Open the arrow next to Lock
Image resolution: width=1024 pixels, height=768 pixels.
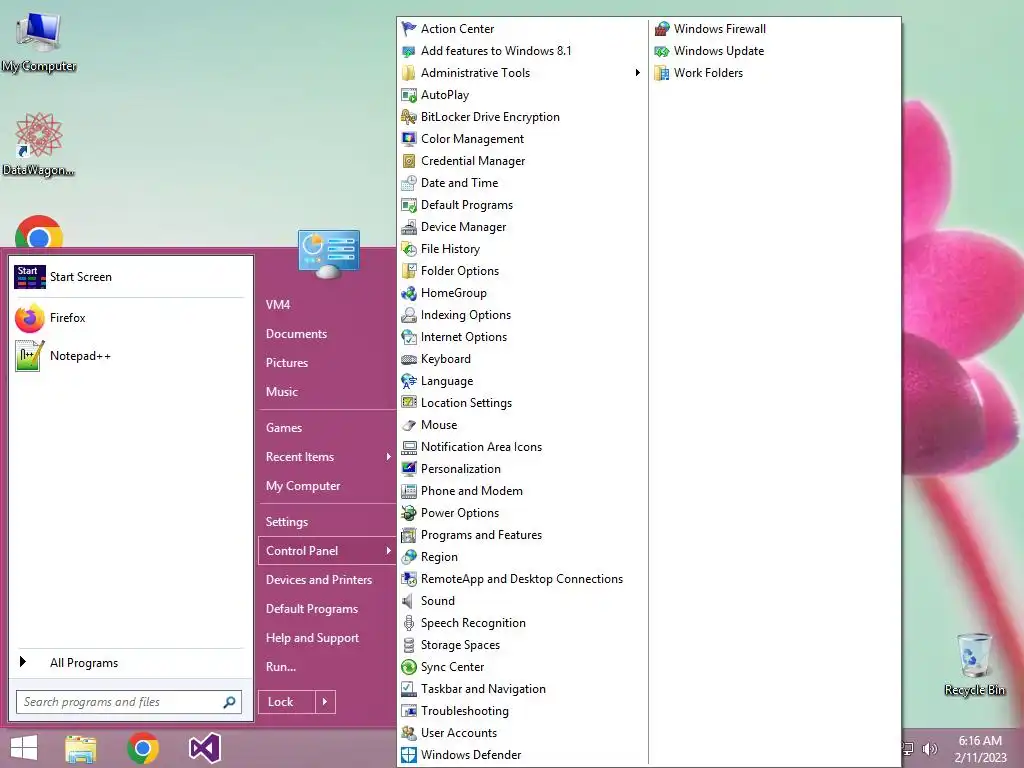point(325,702)
